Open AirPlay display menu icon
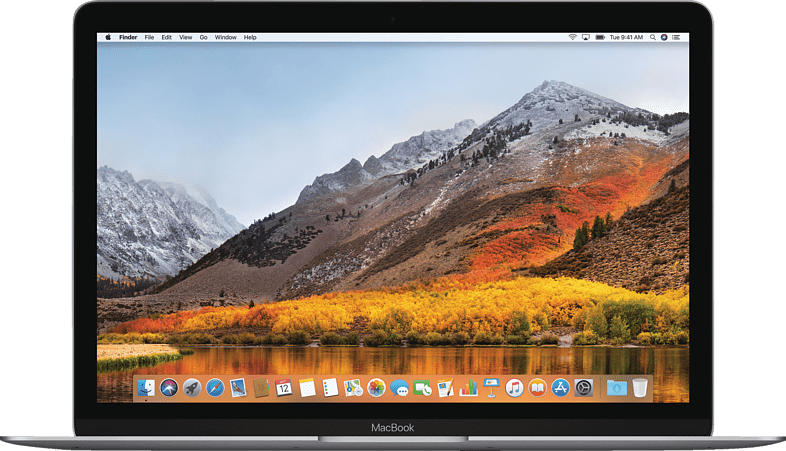Screen dimensions: 786x451 585,37
